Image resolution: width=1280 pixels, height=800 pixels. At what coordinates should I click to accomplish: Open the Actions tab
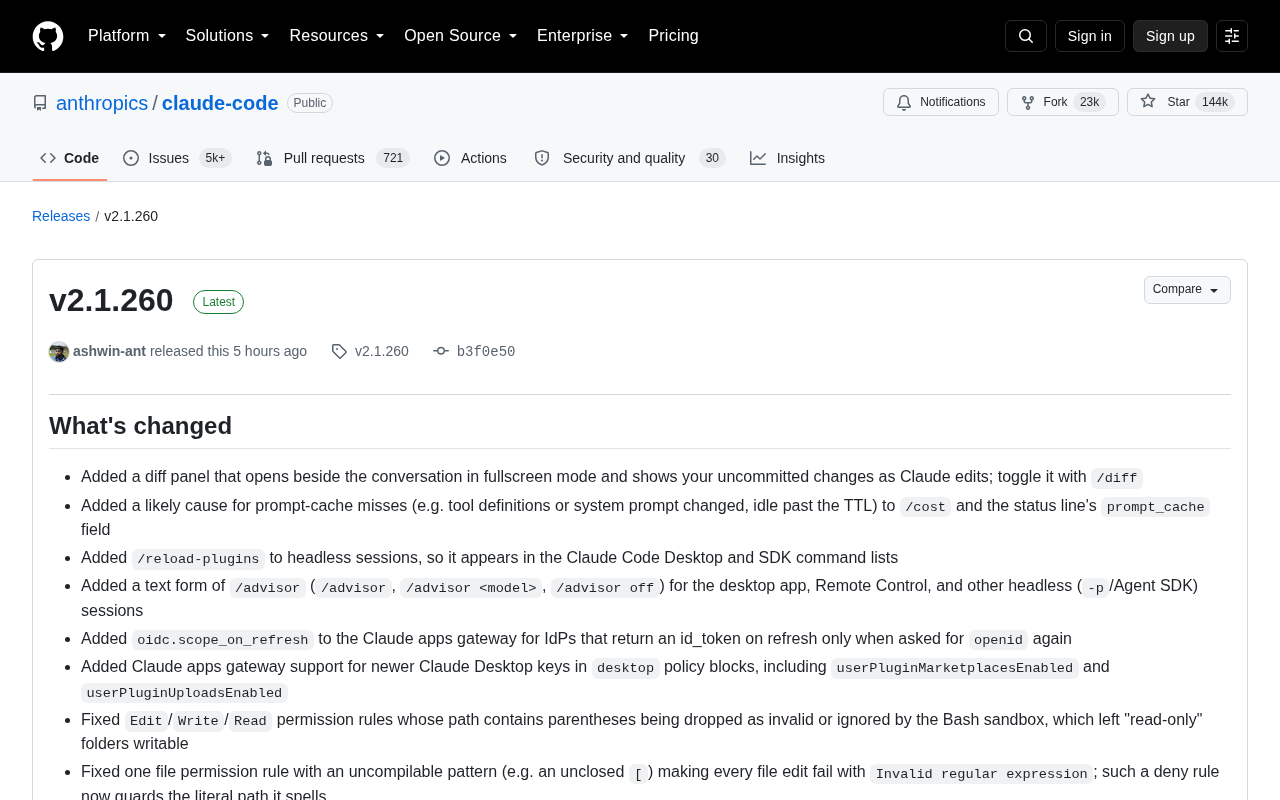point(470,158)
